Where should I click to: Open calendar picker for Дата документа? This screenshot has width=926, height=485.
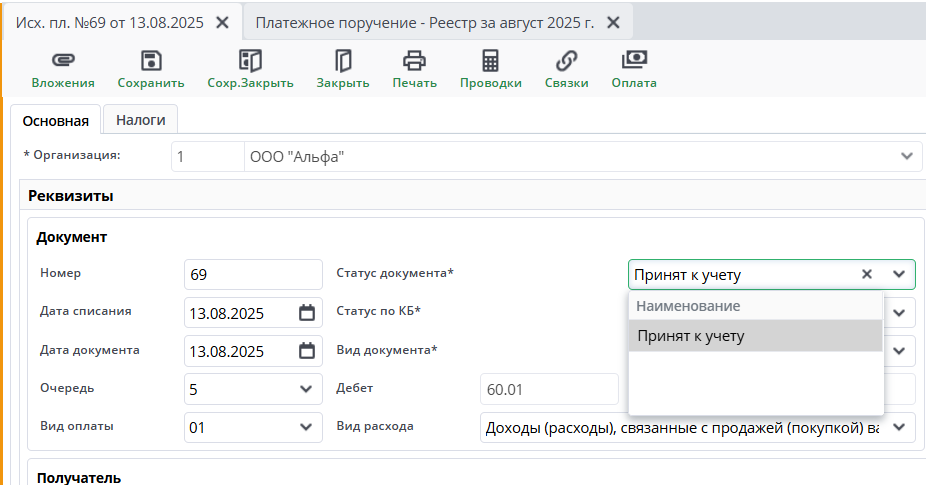tap(307, 351)
